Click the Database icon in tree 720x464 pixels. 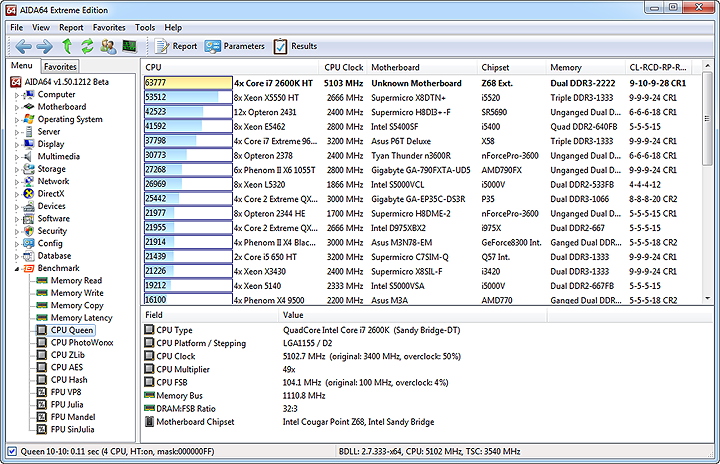pos(28,255)
